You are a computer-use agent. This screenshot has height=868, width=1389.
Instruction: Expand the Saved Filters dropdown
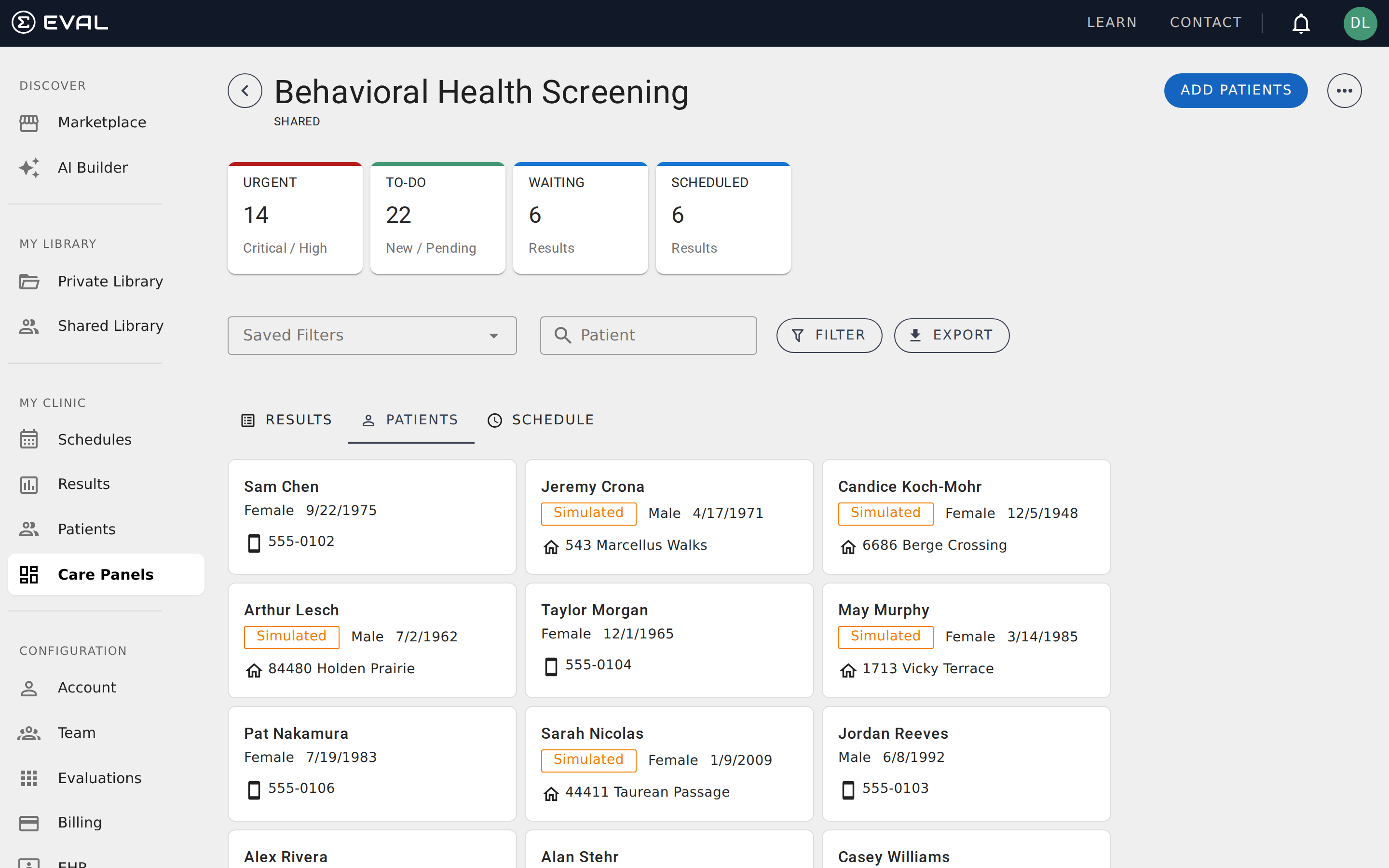[372, 335]
